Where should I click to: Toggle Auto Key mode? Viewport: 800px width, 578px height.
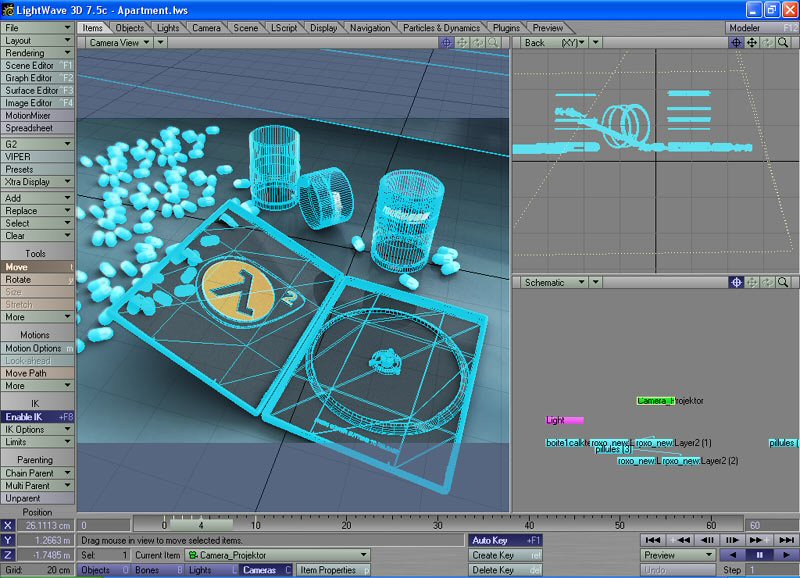tap(505, 540)
